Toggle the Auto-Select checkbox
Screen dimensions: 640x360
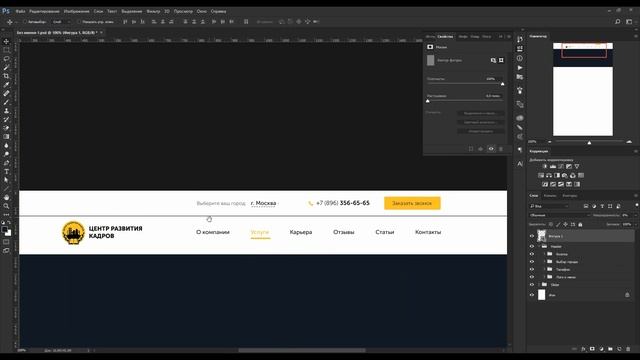pyautogui.click(x=24, y=22)
